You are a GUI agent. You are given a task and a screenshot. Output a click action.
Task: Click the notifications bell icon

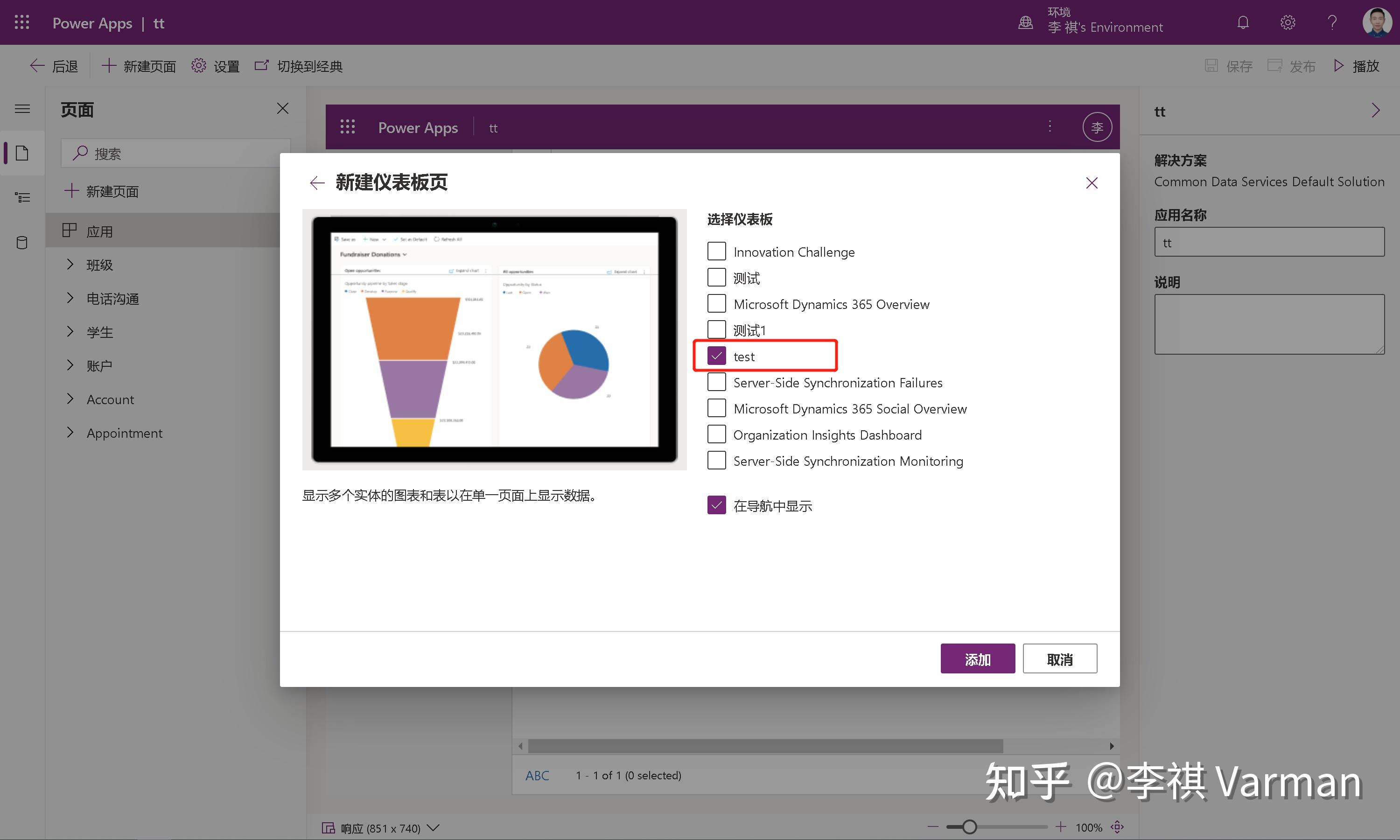(1243, 23)
